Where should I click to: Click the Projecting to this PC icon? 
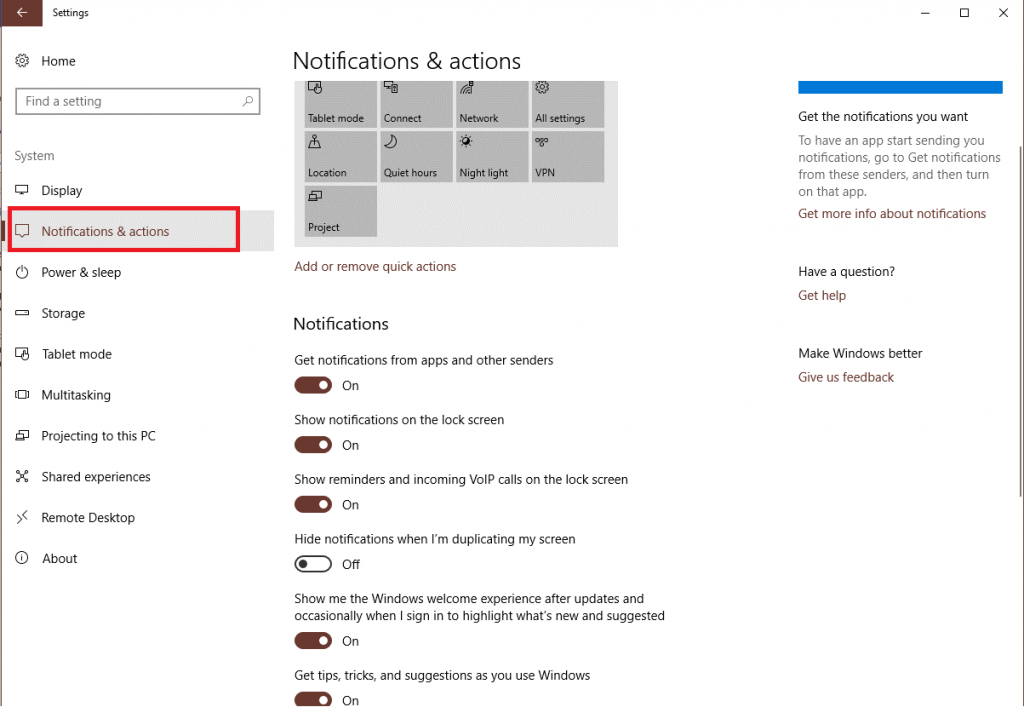(x=22, y=435)
